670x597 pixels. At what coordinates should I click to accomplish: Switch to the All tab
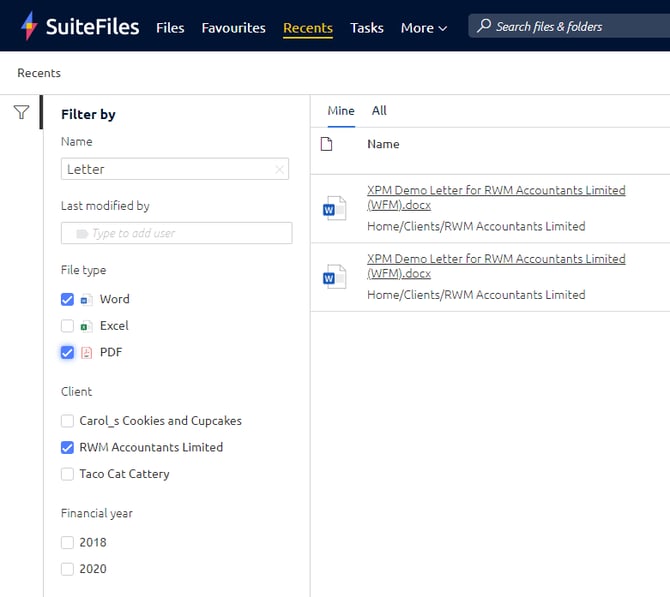[379, 111]
